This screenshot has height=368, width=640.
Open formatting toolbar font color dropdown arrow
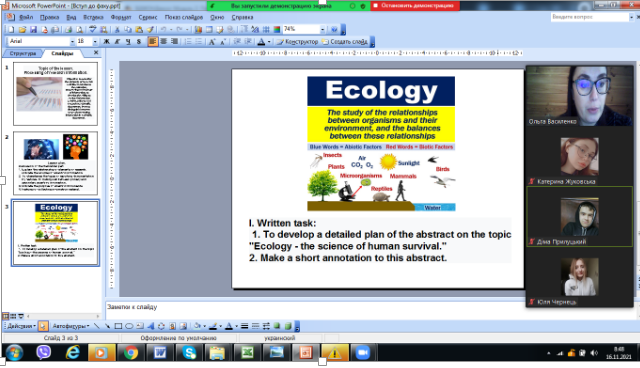[269, 42]
